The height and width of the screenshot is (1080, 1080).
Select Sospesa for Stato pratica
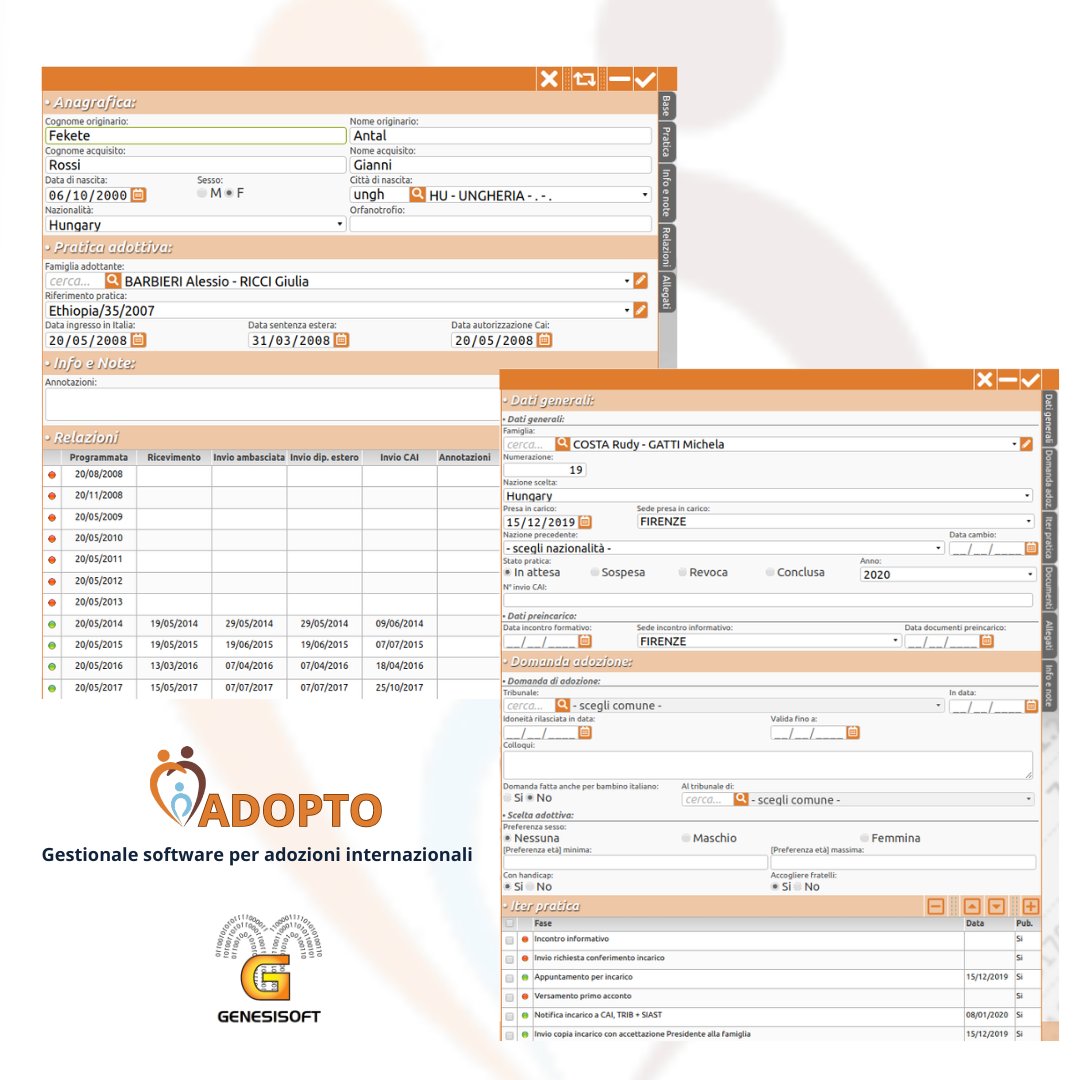pos(594,572)
